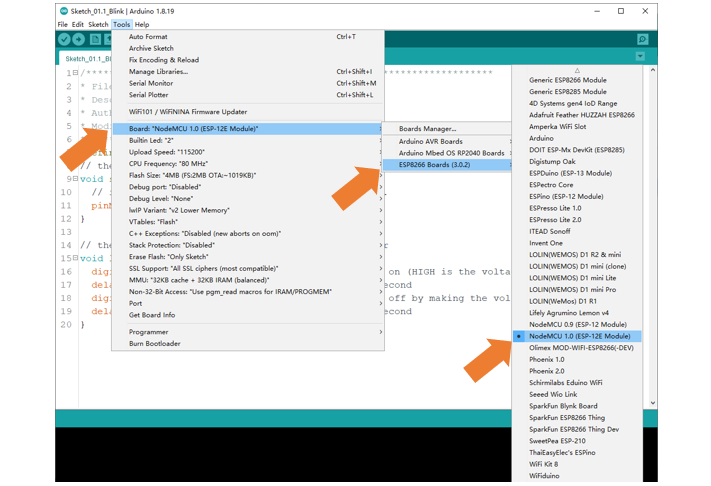Select NodeMCU 0.9 (ESP-12 Module) board
This screenshot has height=486, width=711.
coord(577,325)
